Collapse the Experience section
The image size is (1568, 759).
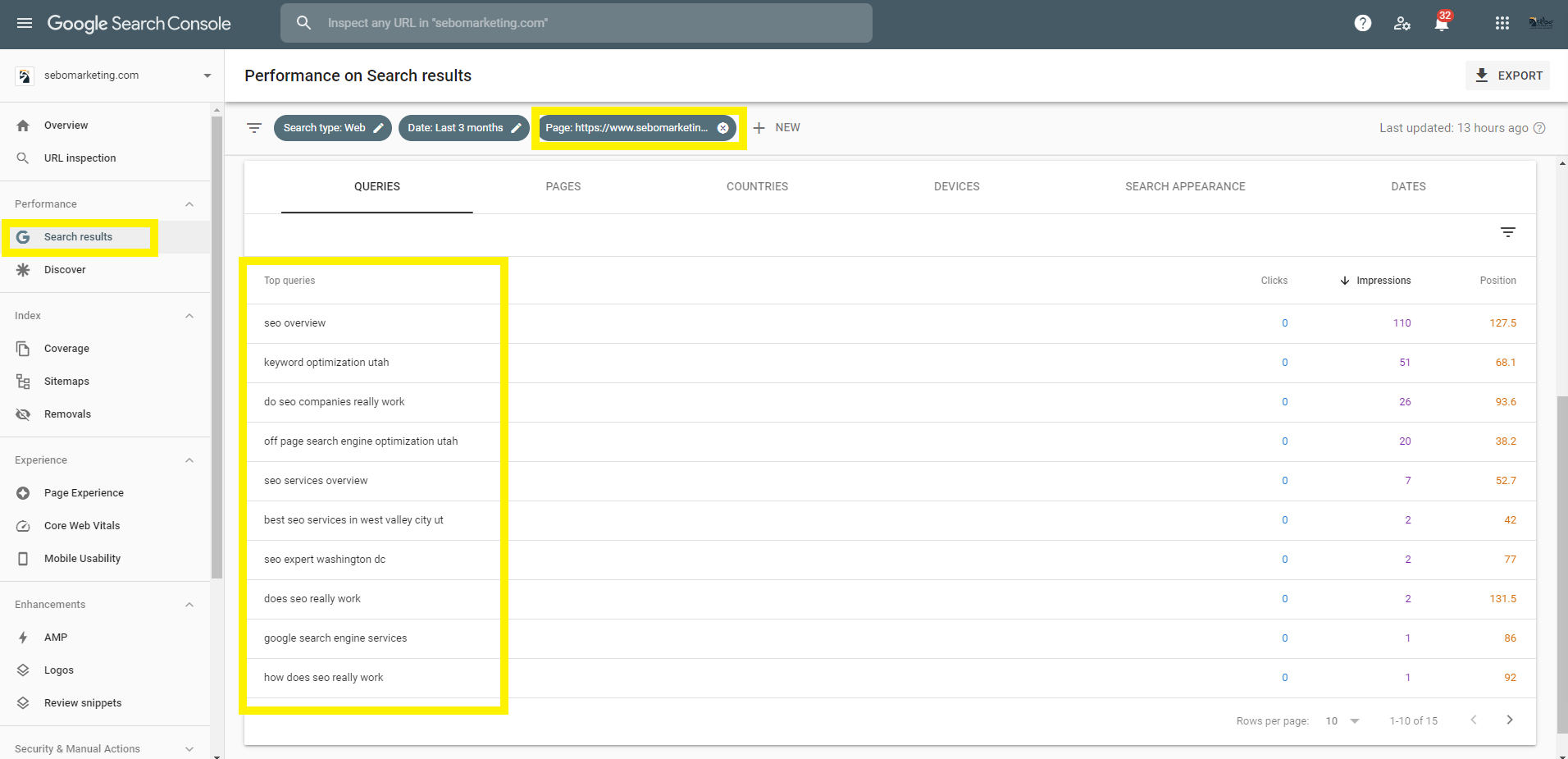click(x=189, y=460)
